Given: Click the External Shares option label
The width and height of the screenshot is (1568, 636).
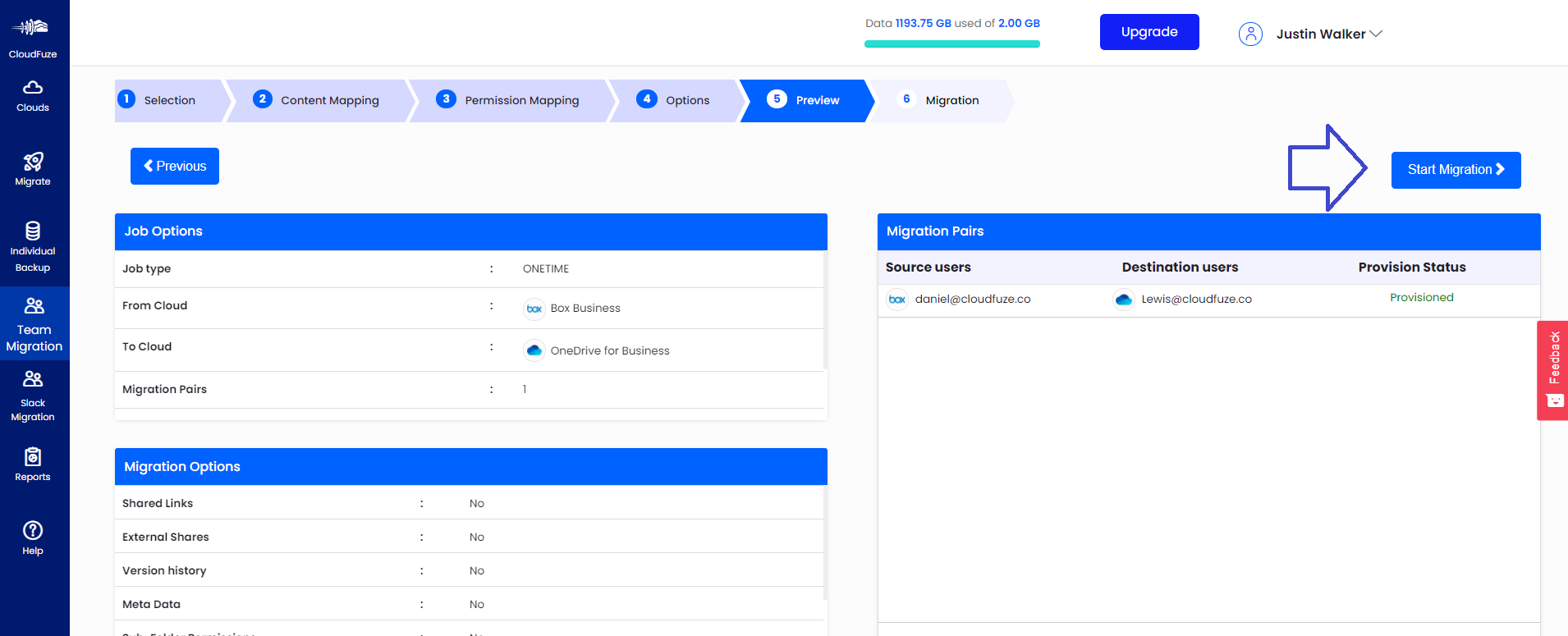Looking at the screenshot, I should (x=165, y=538).
